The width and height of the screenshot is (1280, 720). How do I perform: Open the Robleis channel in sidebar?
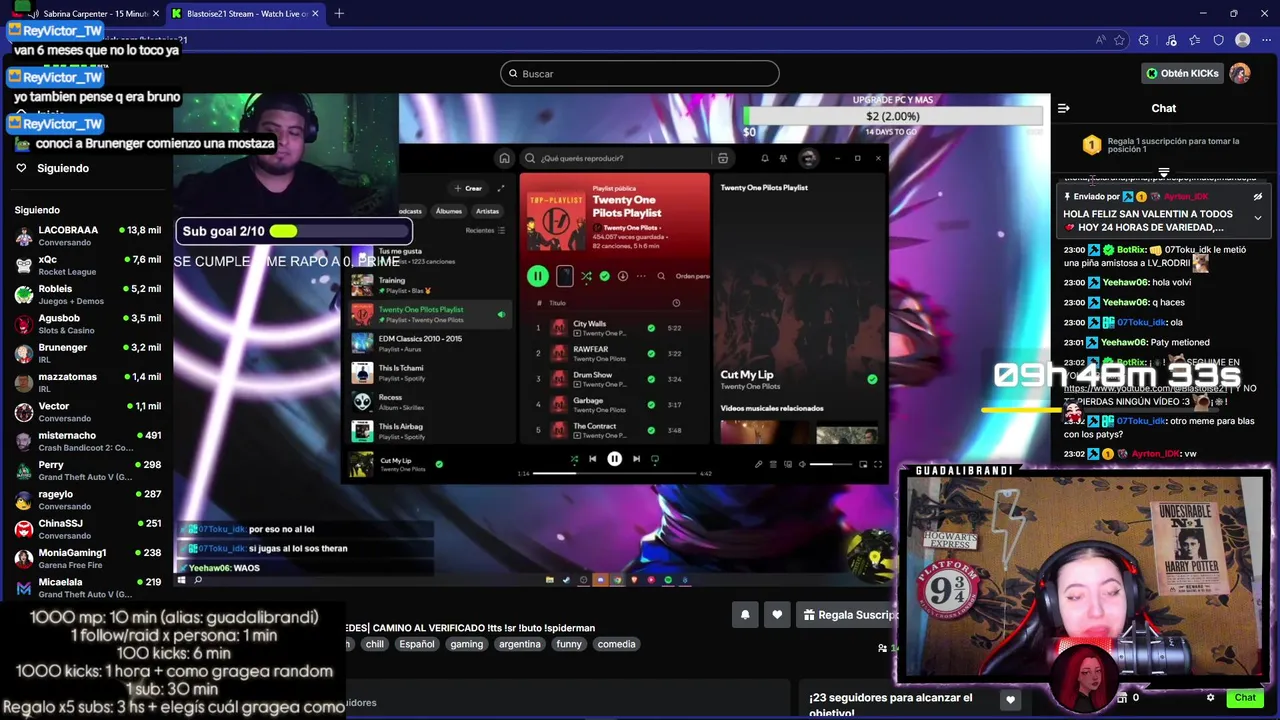coord(88,294)
